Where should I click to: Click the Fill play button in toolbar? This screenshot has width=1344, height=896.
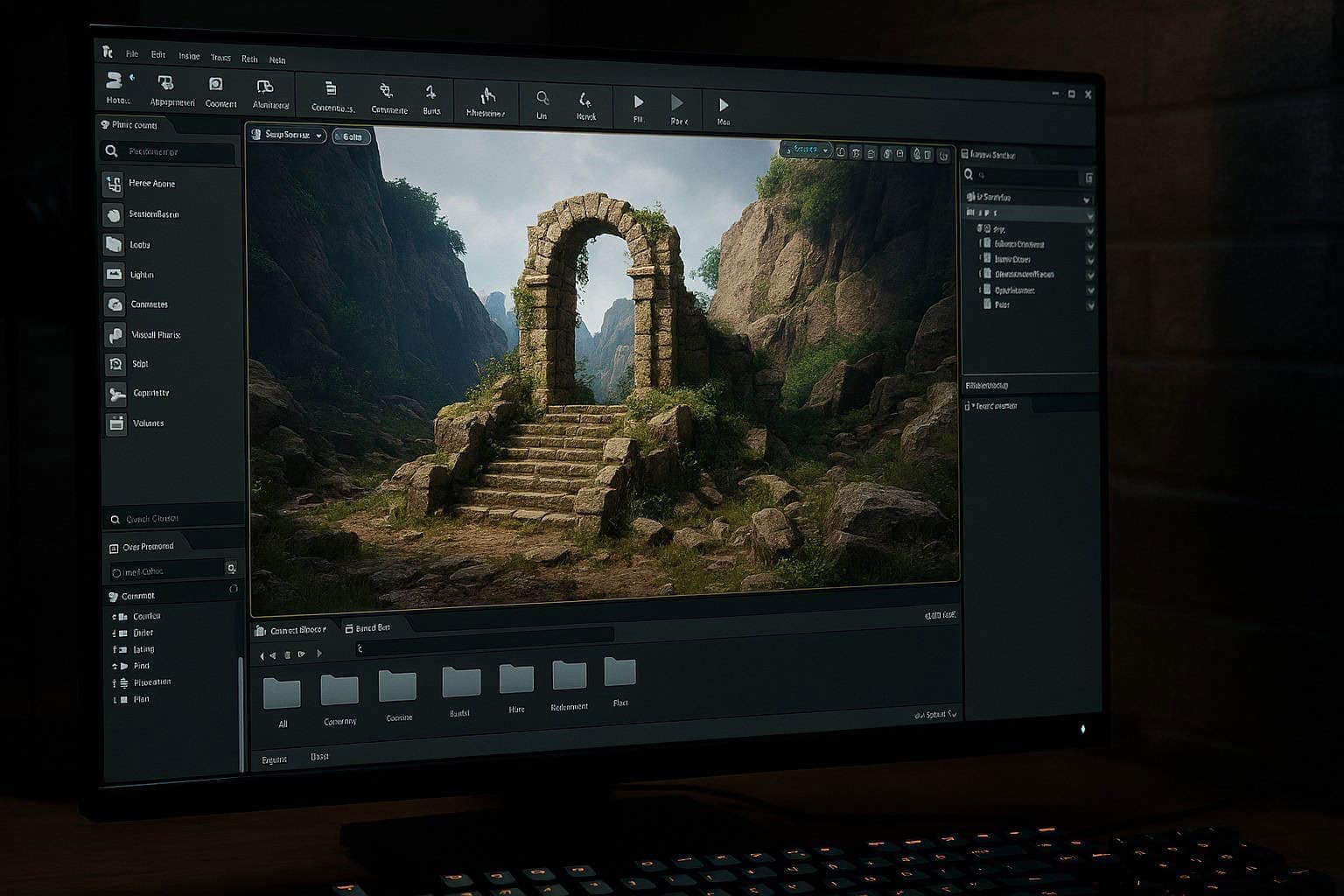pyautogui.click(x=638, y=103)
